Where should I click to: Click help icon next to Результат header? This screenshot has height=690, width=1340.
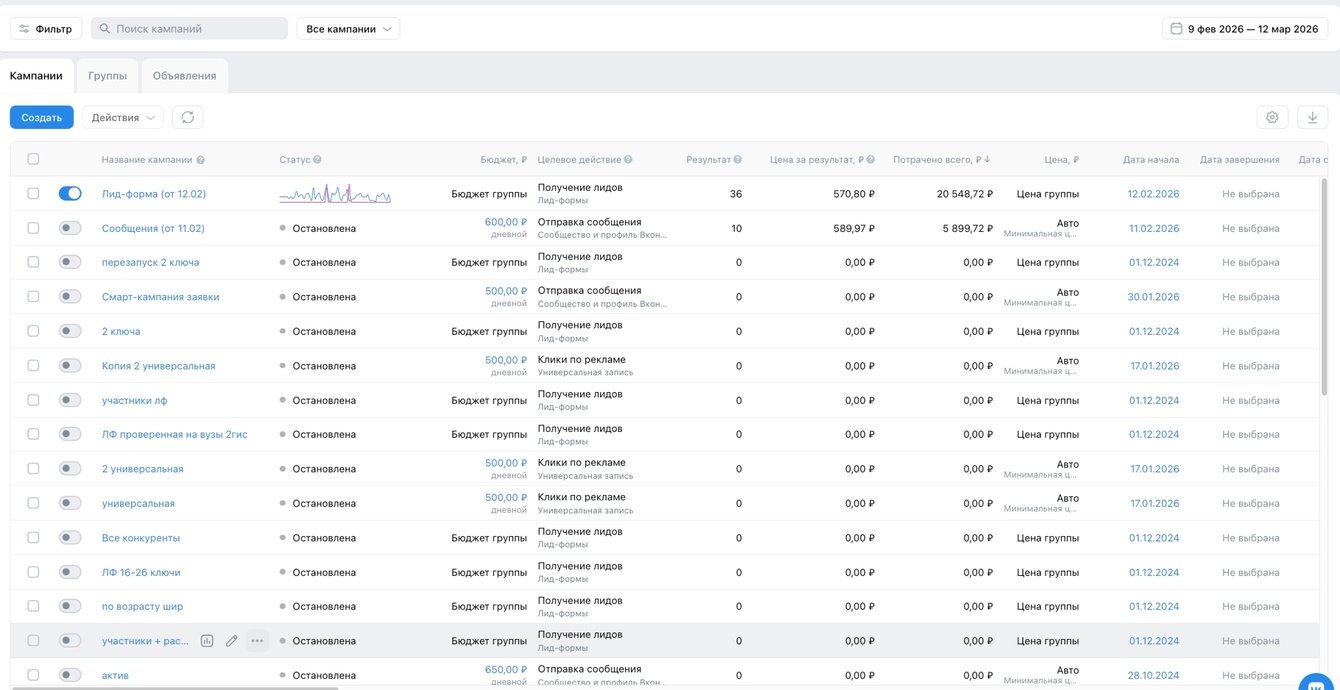(x=738, y=160)
